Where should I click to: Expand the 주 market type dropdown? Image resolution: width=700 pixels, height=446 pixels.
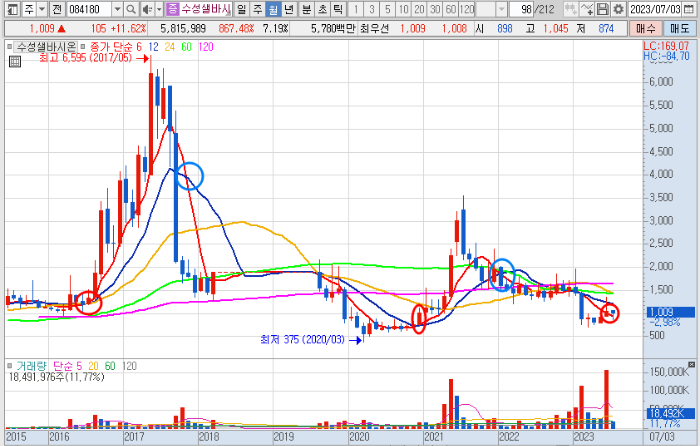coord(42,9)
